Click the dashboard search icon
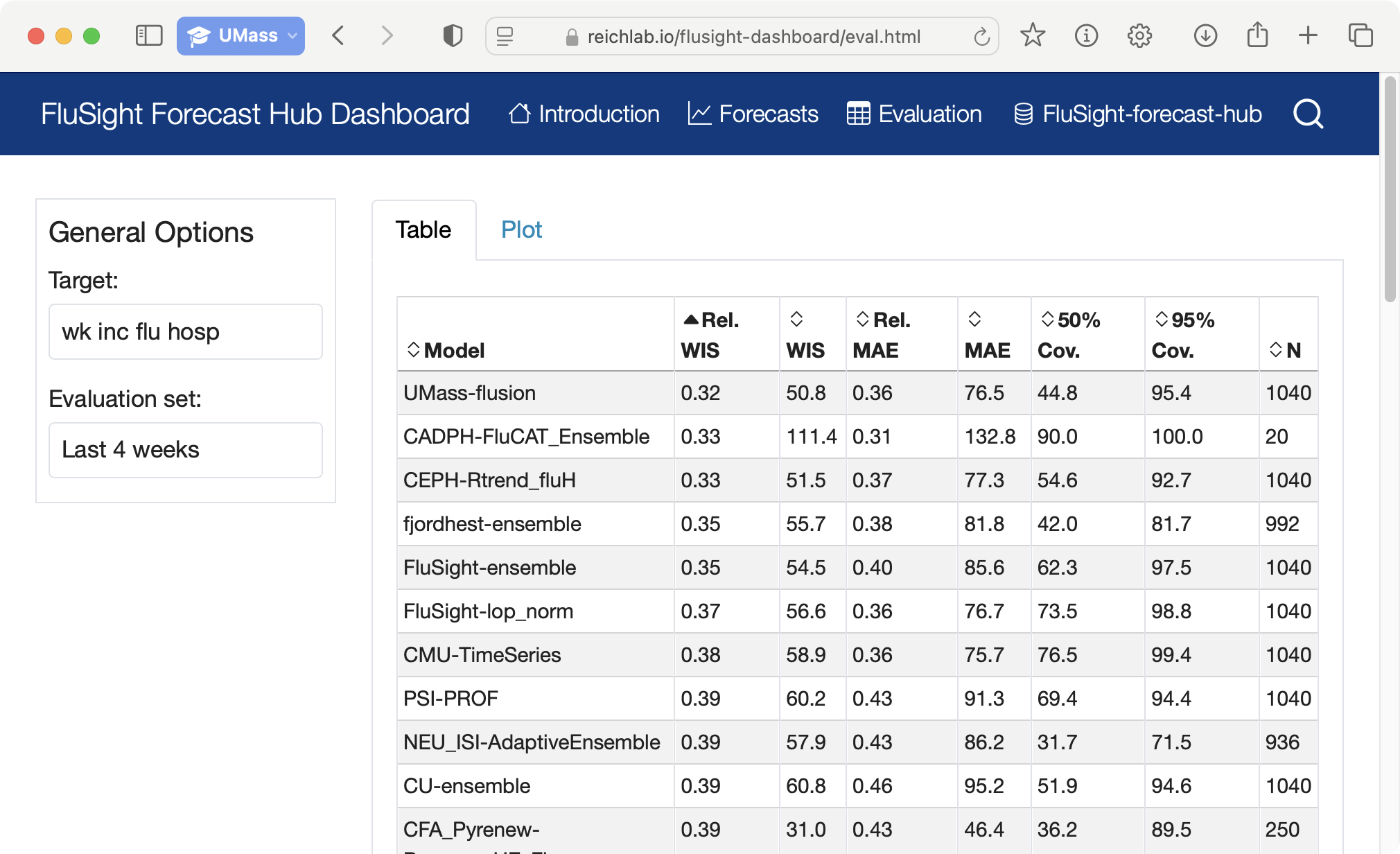Image resolution: width=1400 pixels, height=854 pixels. [1309, 114]
